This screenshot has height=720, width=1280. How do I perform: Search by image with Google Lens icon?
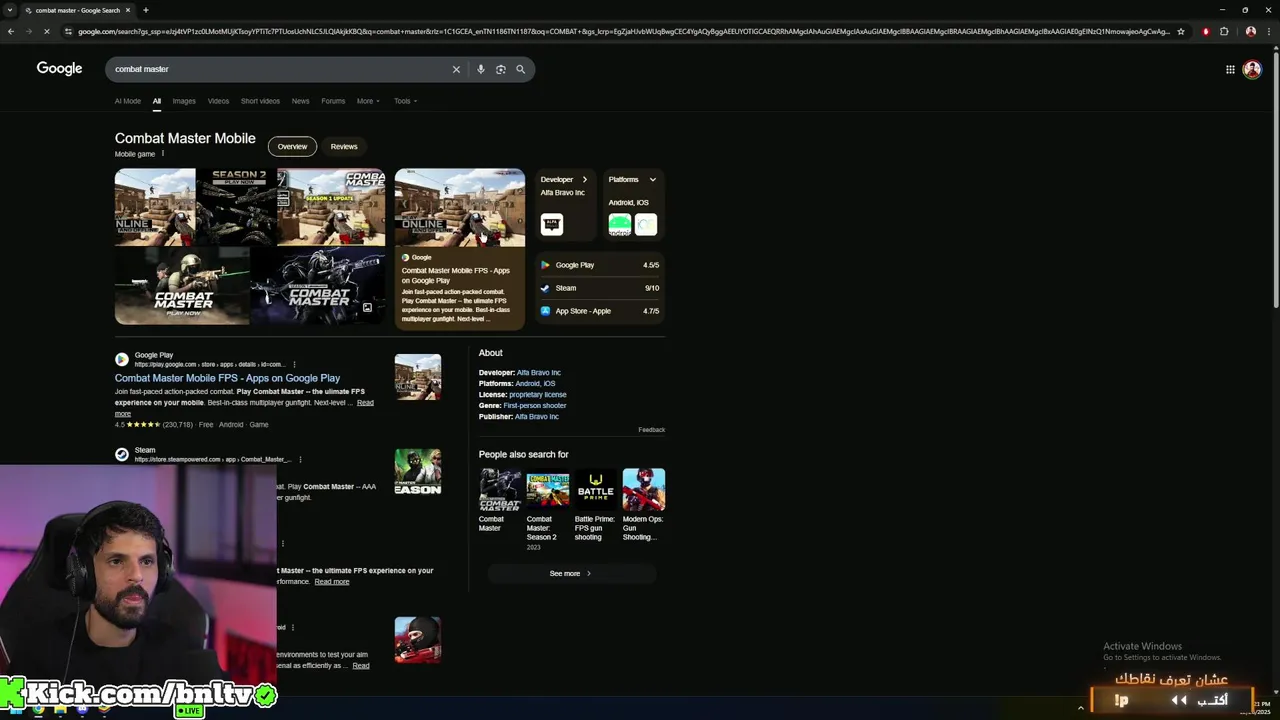tap(501, 69)
